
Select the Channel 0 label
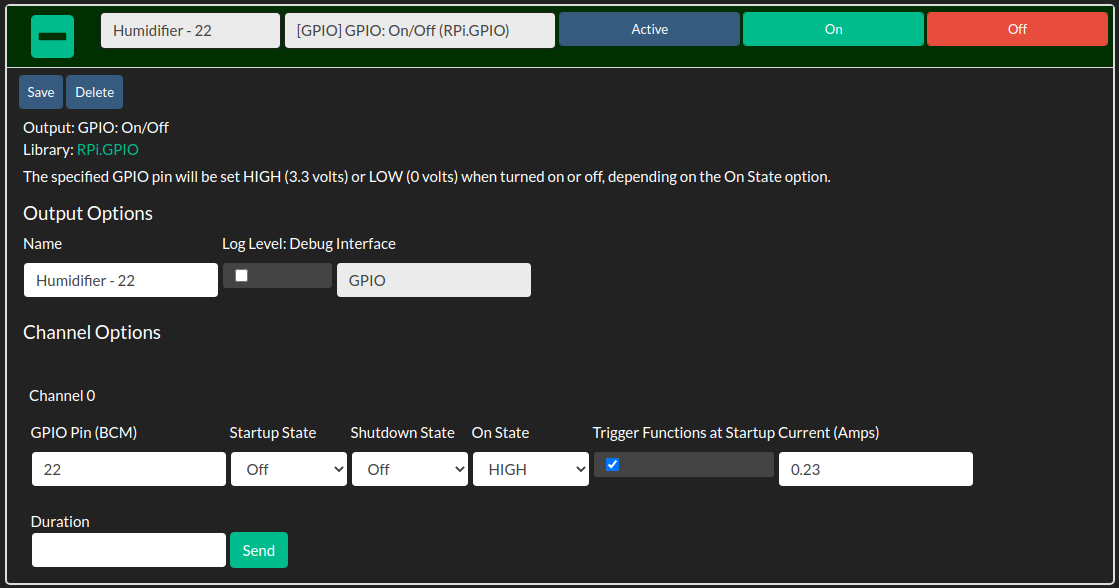tap(62, 396)
